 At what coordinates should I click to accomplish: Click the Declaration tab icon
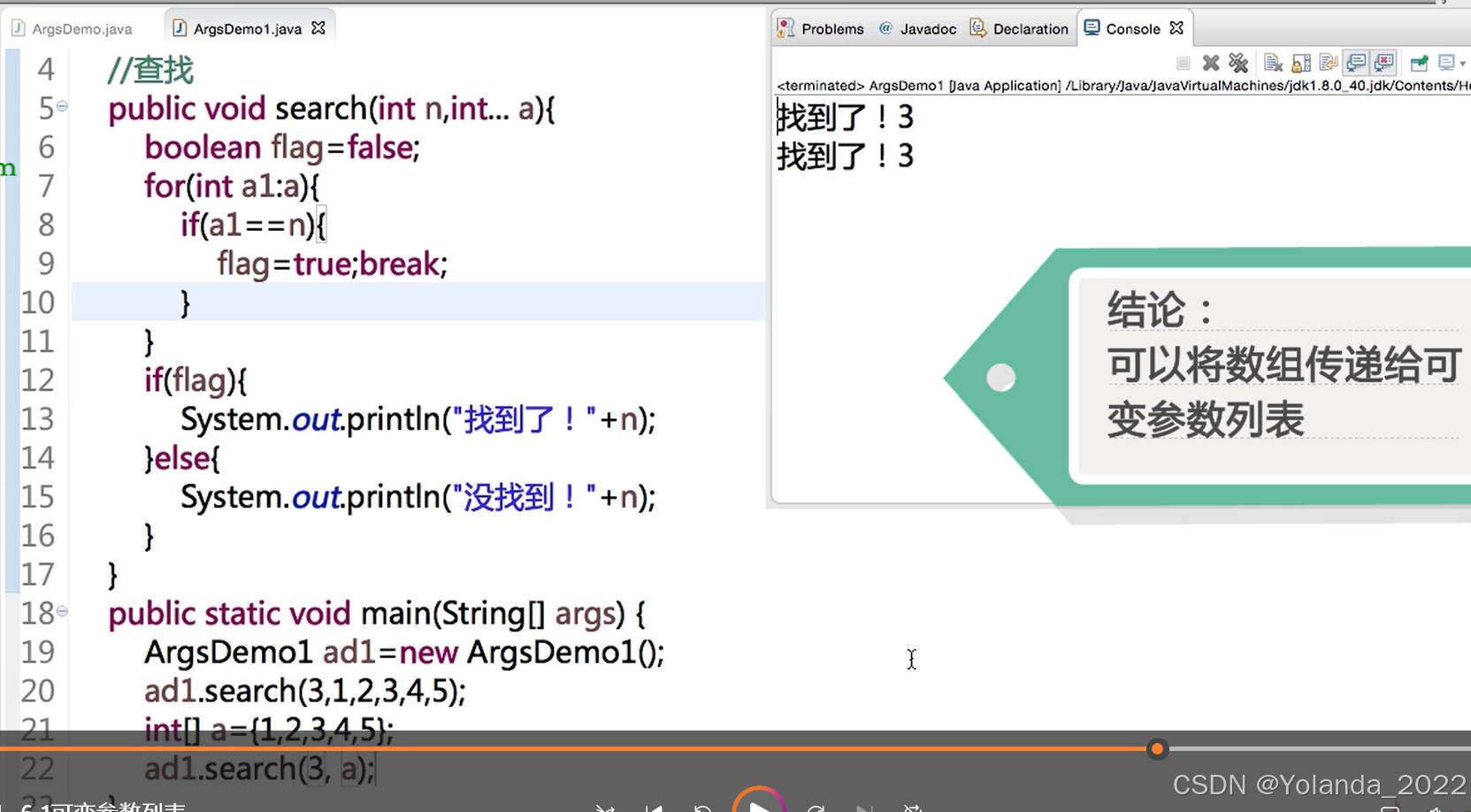(977, 28)
